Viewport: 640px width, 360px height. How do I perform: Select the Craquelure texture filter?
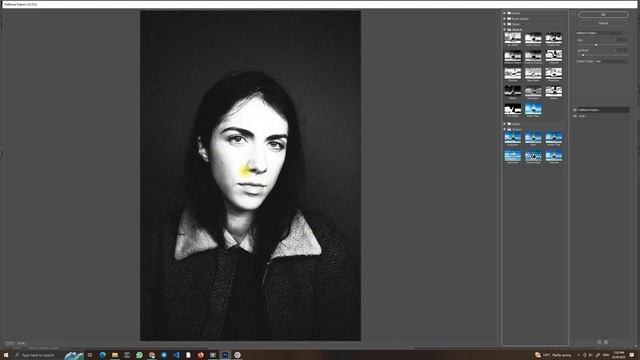[x=513, y=138]
